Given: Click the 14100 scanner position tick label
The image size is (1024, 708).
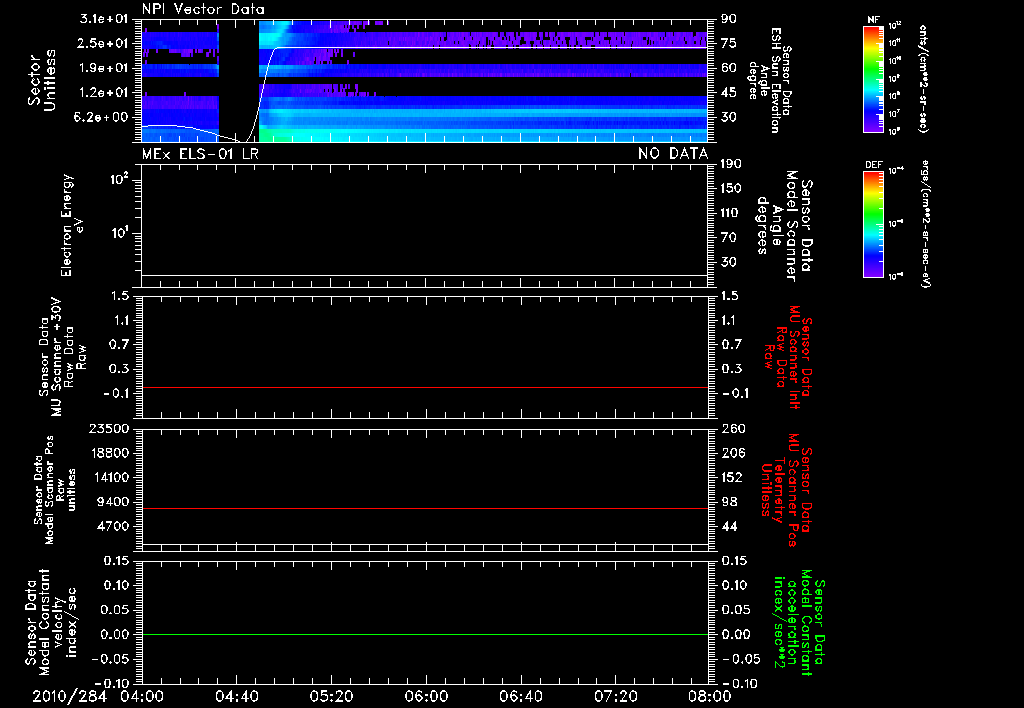Looking at the screenshot, I should [x=108, y=477].
